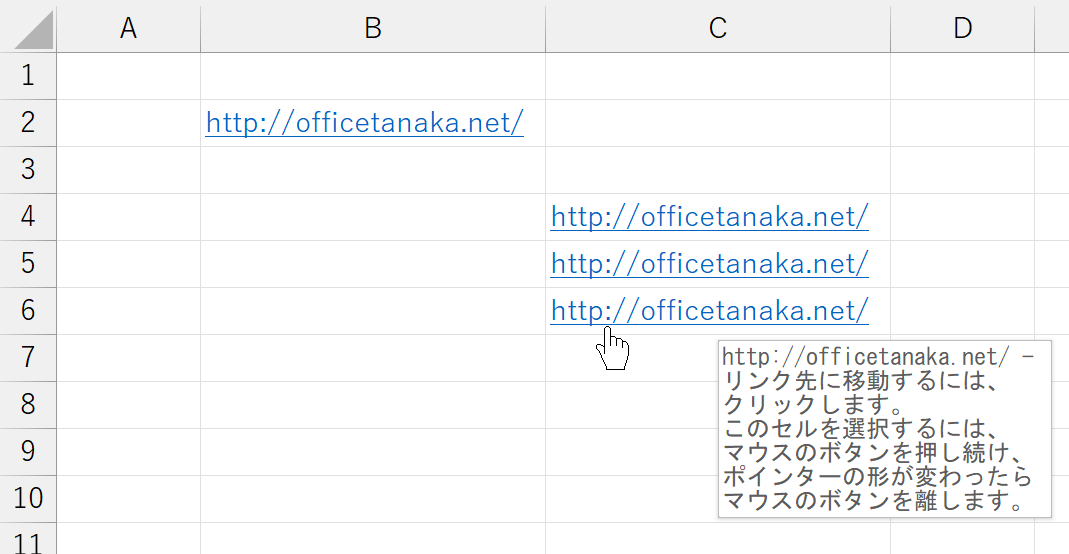Select empty cell A9
1069x554 pixels.
tap(129, 452)
